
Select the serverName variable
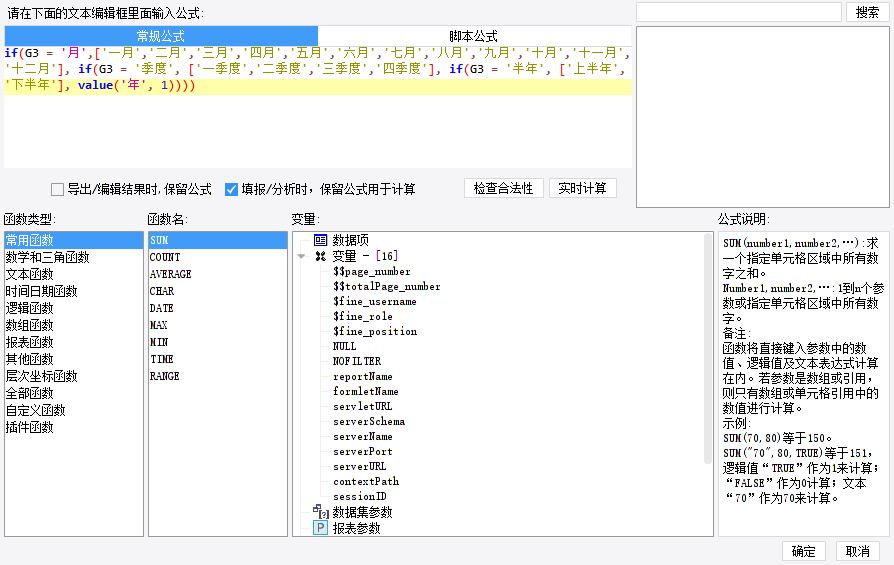tap(363, 436)
